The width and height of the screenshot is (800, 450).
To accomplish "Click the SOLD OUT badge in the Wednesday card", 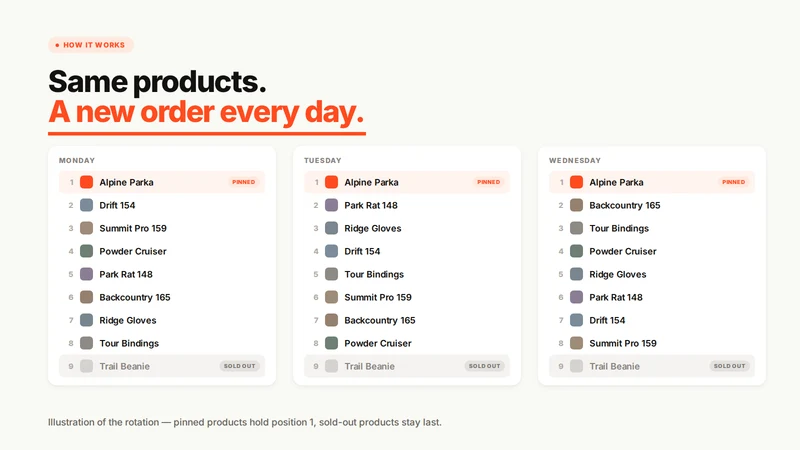I will point(729,366).
